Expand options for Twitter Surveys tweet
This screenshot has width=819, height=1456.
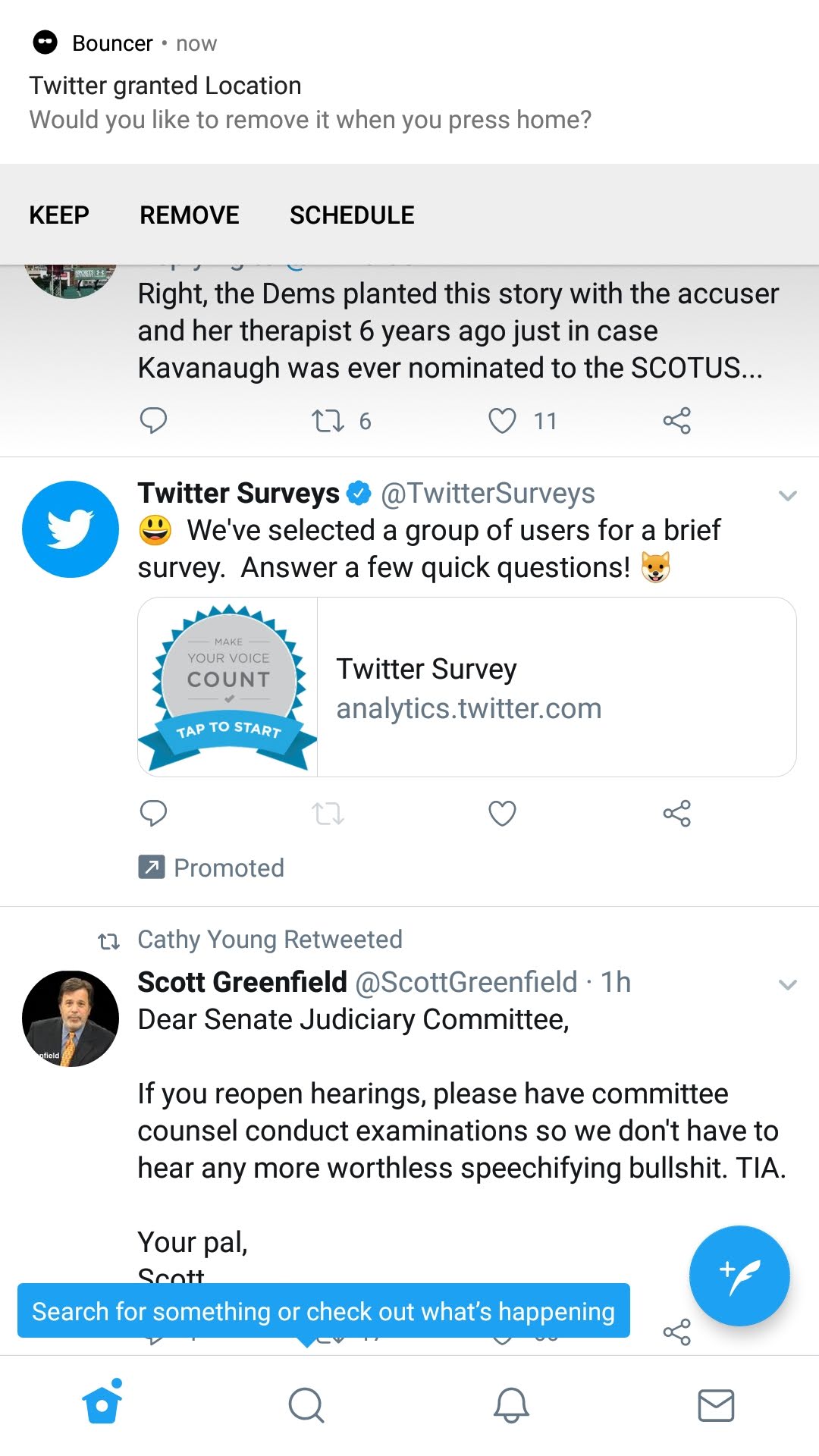click(788, 496)
